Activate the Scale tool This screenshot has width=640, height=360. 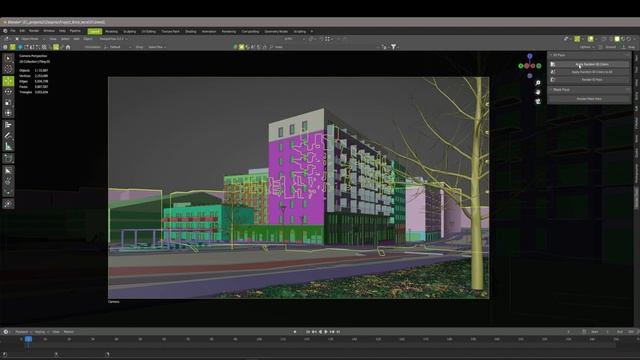(x=8, y=102)
